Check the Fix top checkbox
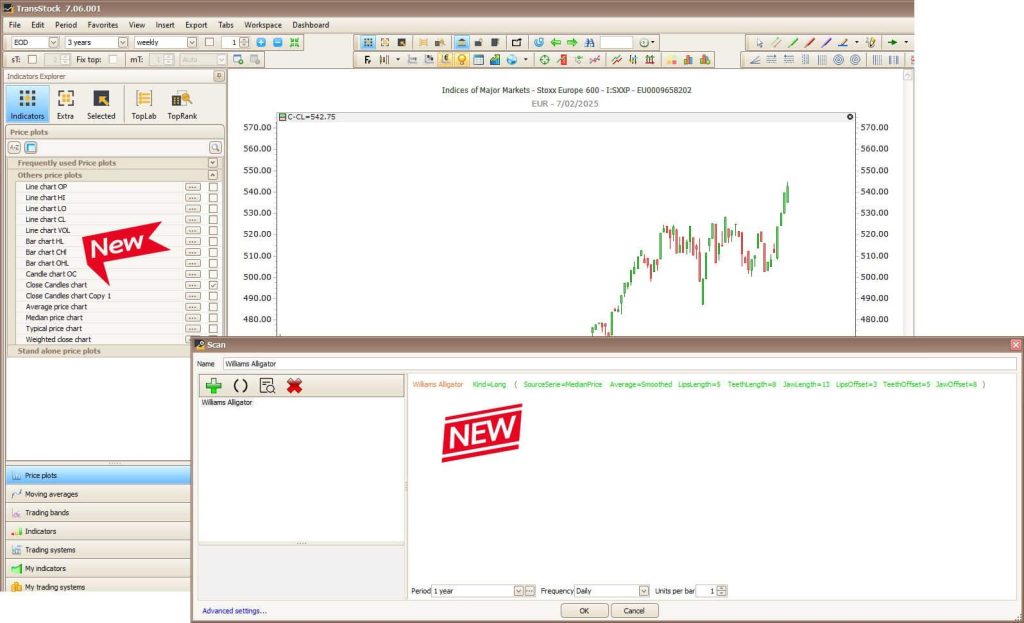 (x=113, y=59)
